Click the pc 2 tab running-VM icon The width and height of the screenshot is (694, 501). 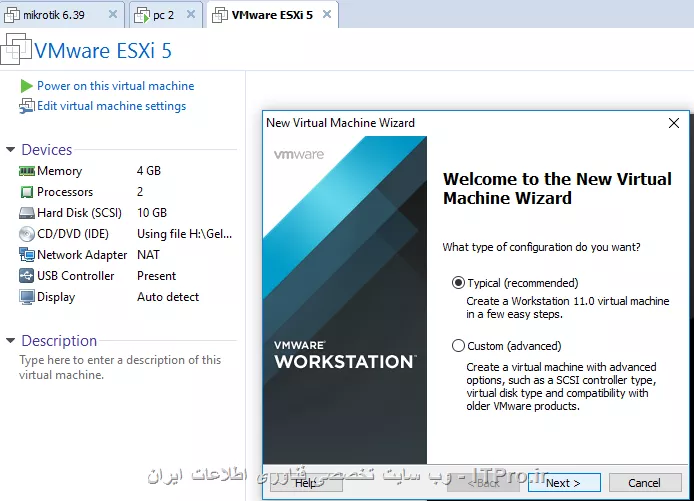(x=142, y=15)
